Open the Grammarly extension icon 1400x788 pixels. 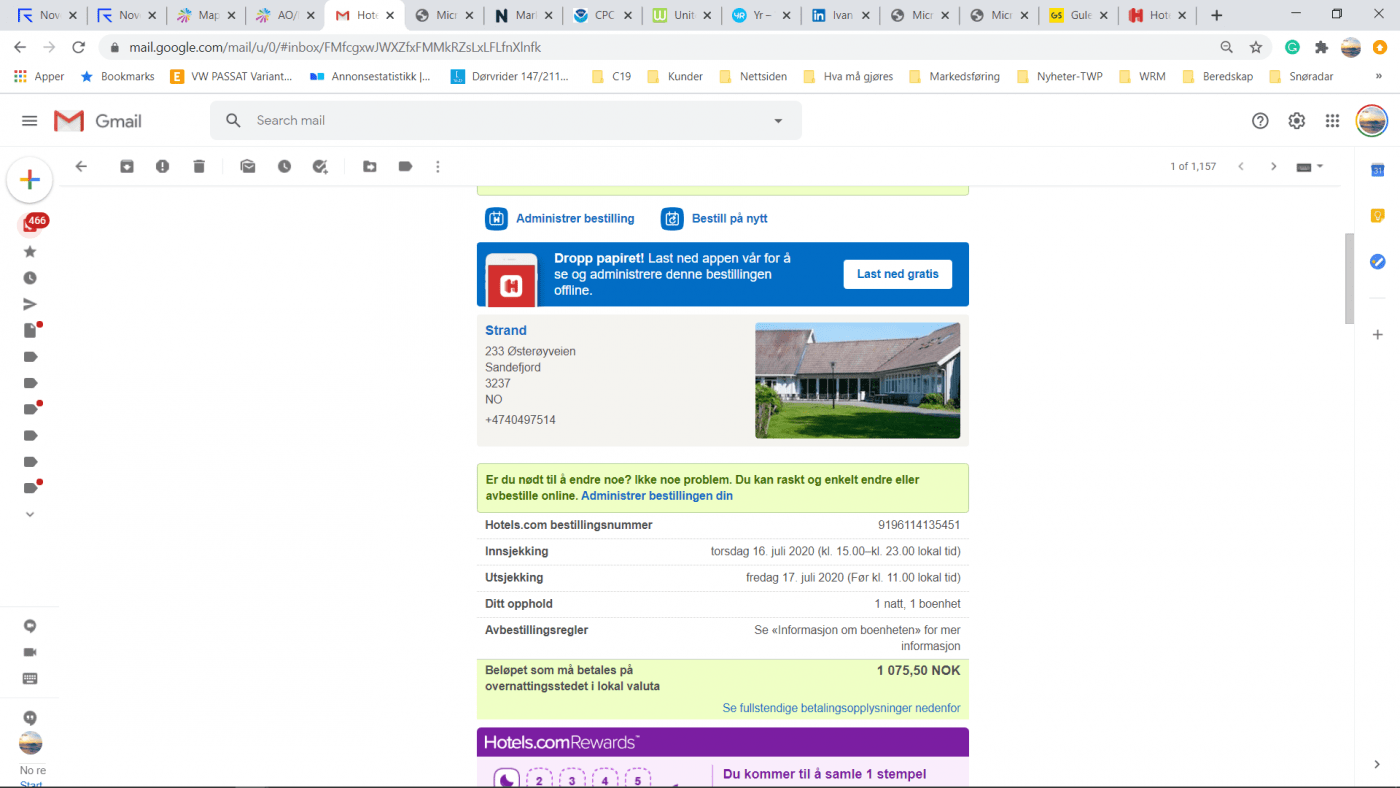click(1292, 47)
